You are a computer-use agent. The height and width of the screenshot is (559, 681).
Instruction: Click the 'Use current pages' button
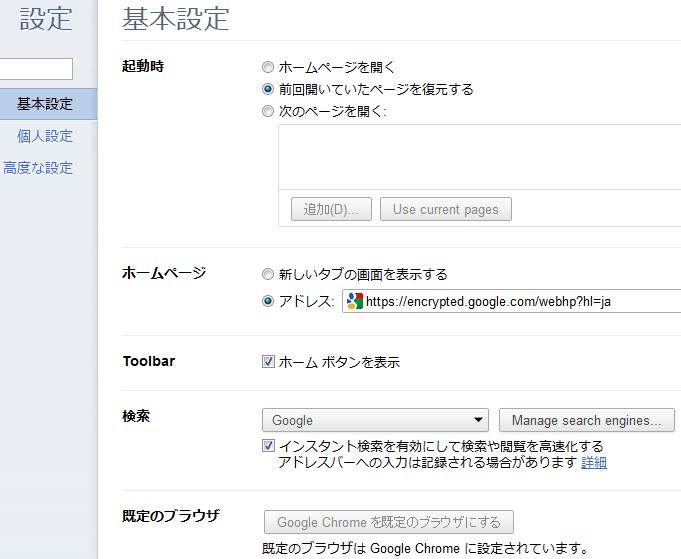(446, 209)
